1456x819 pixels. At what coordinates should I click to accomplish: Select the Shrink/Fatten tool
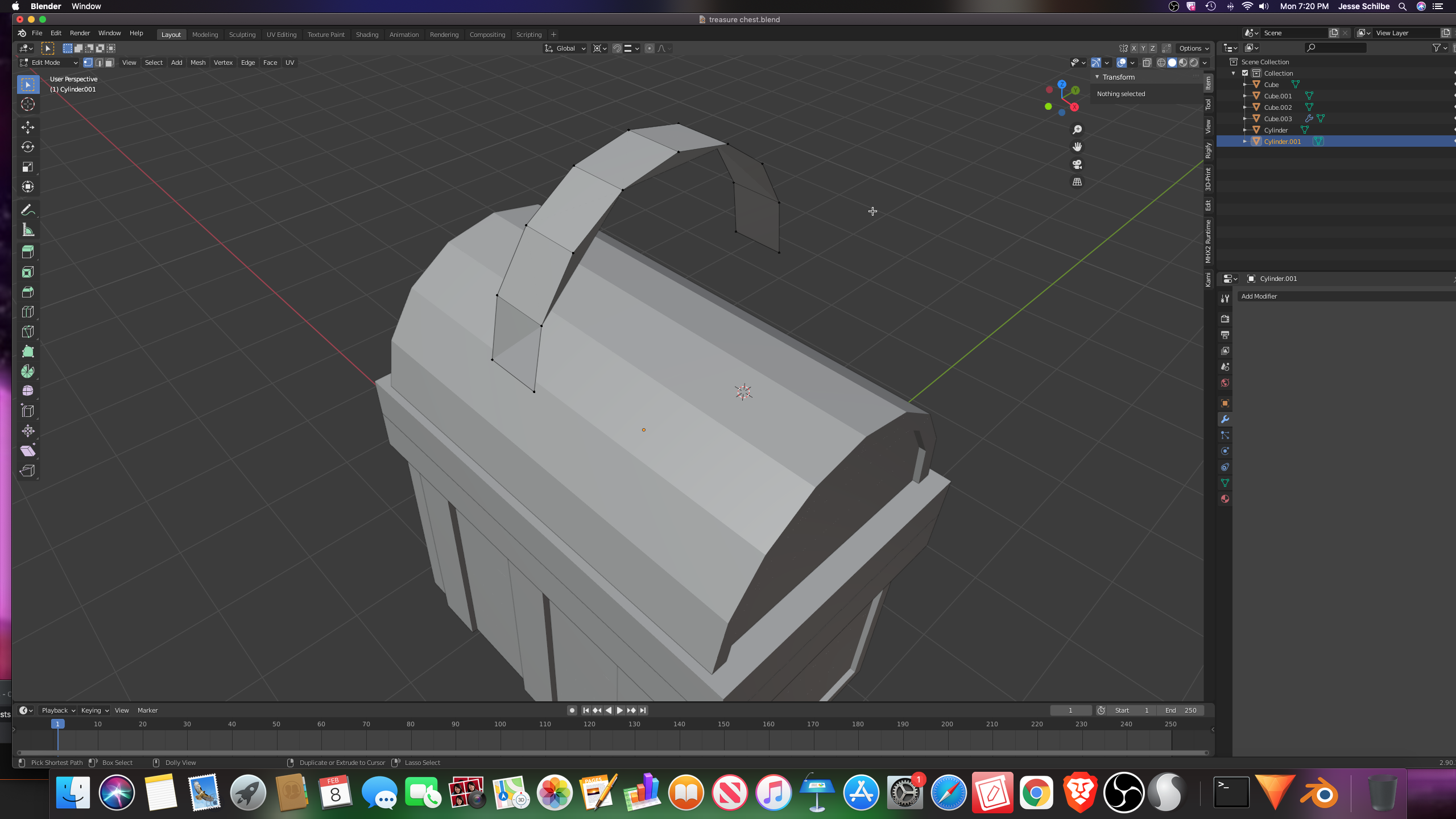click(27, 431)
